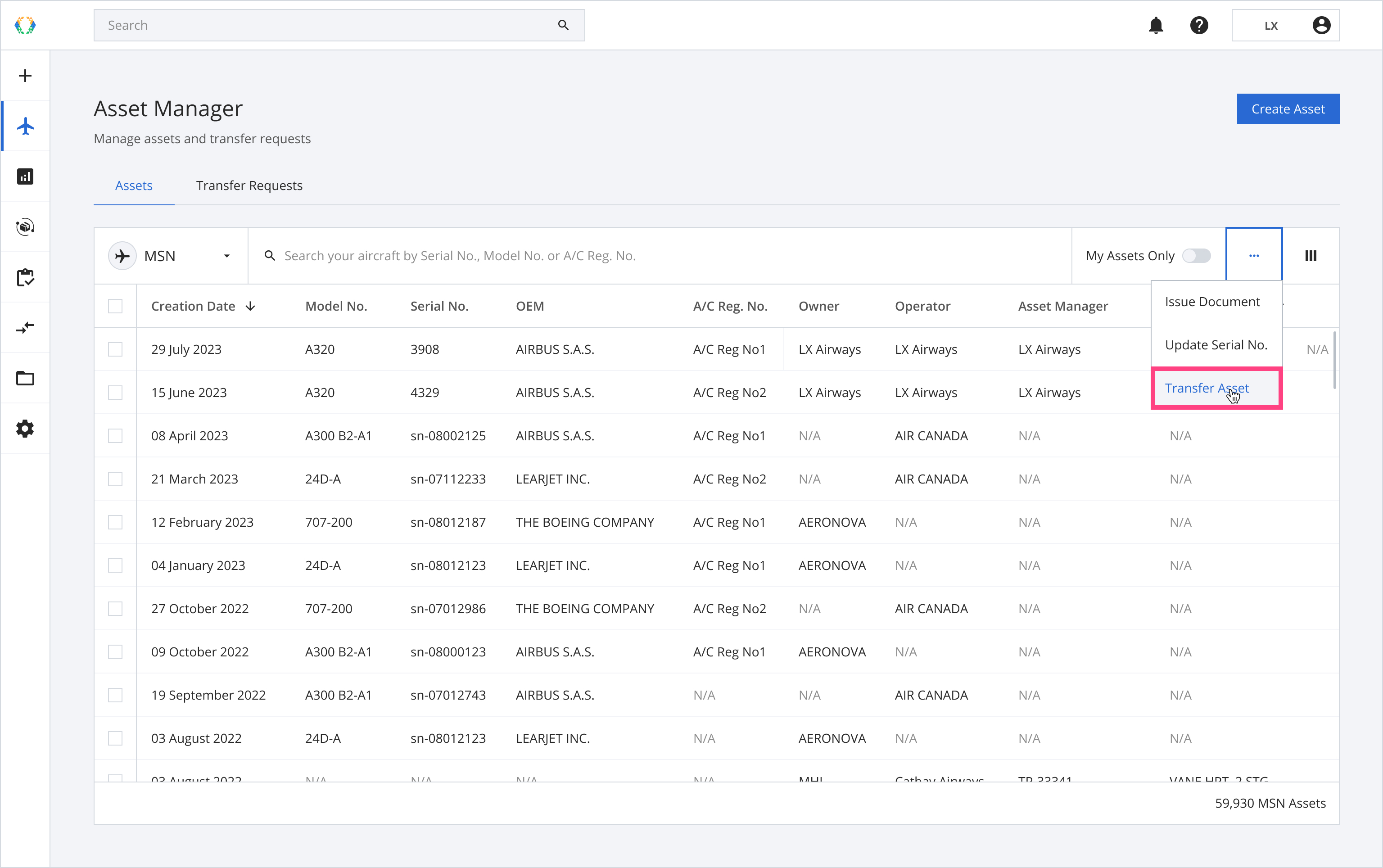Open the settings gear sidebar icon
This screenshot has width=1383, height=868.
pyautogui.click(x=25, y=429)
